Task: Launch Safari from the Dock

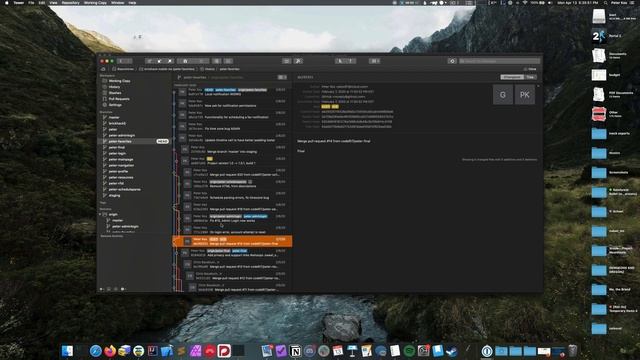Action: pyautogui.click(x=96, y=351)
